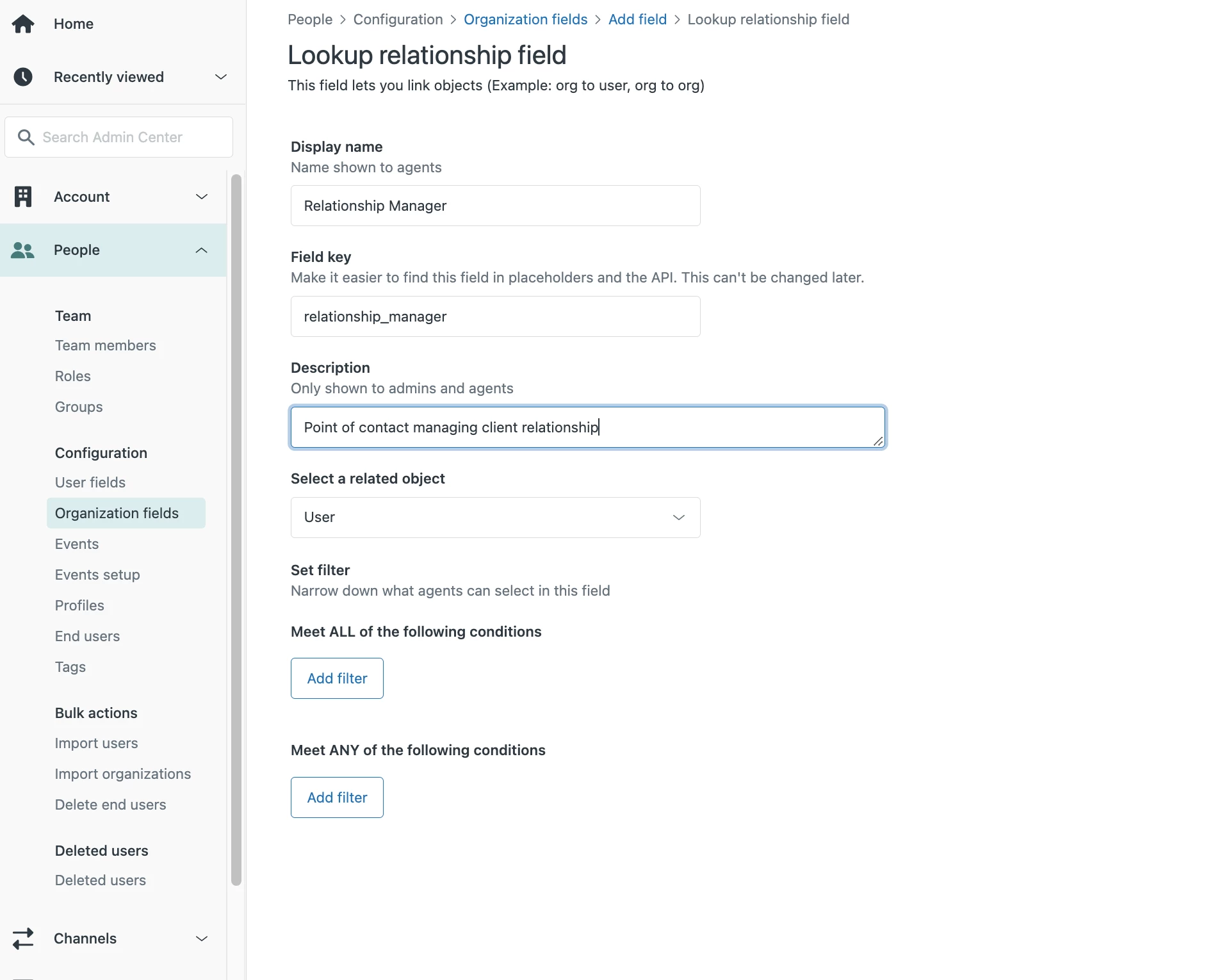Click the Recently viewed clock icon

pyautogui.click(x=23, y=77)
